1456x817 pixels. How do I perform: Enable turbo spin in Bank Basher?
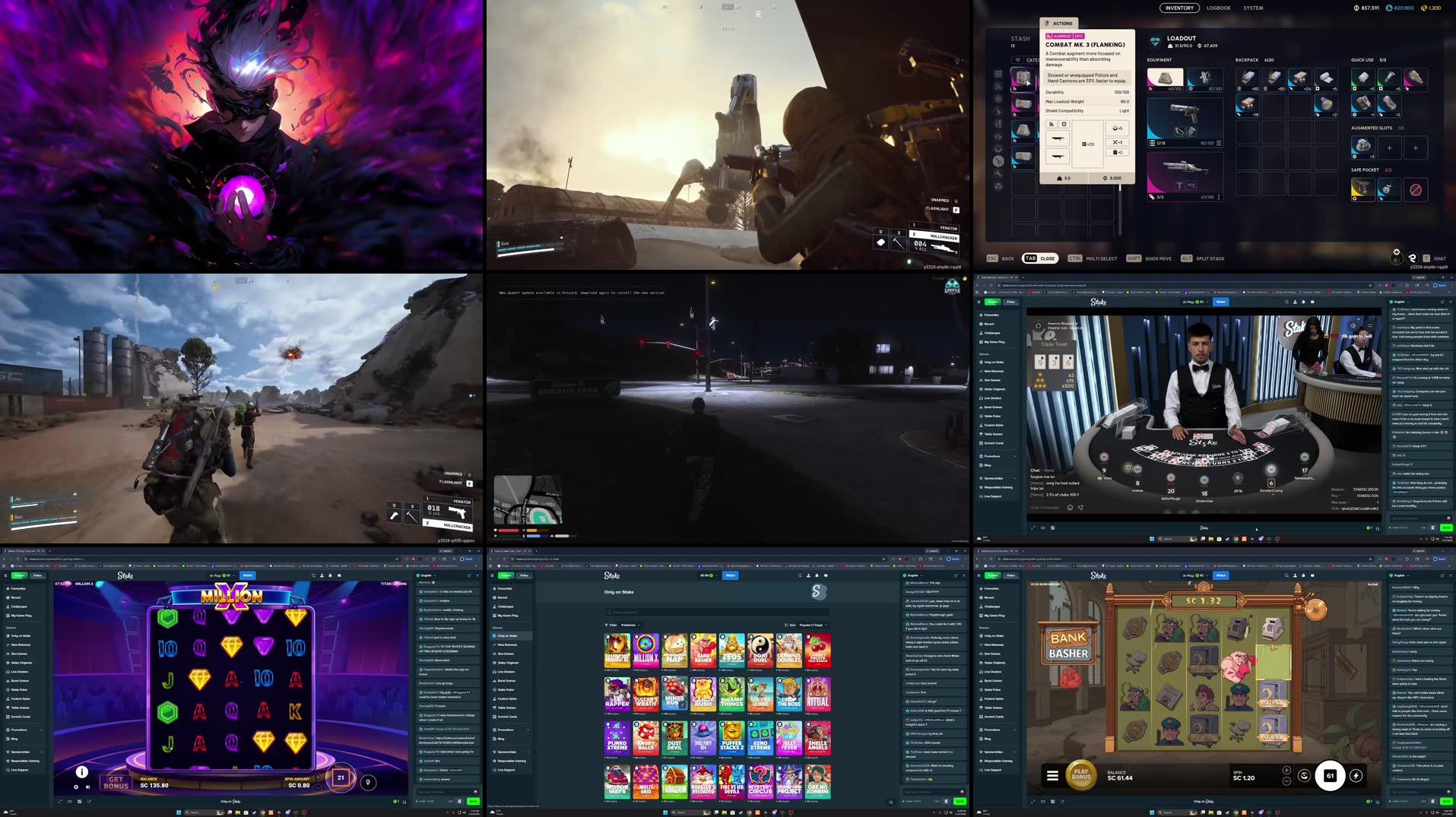click(x=1356, y=776)
